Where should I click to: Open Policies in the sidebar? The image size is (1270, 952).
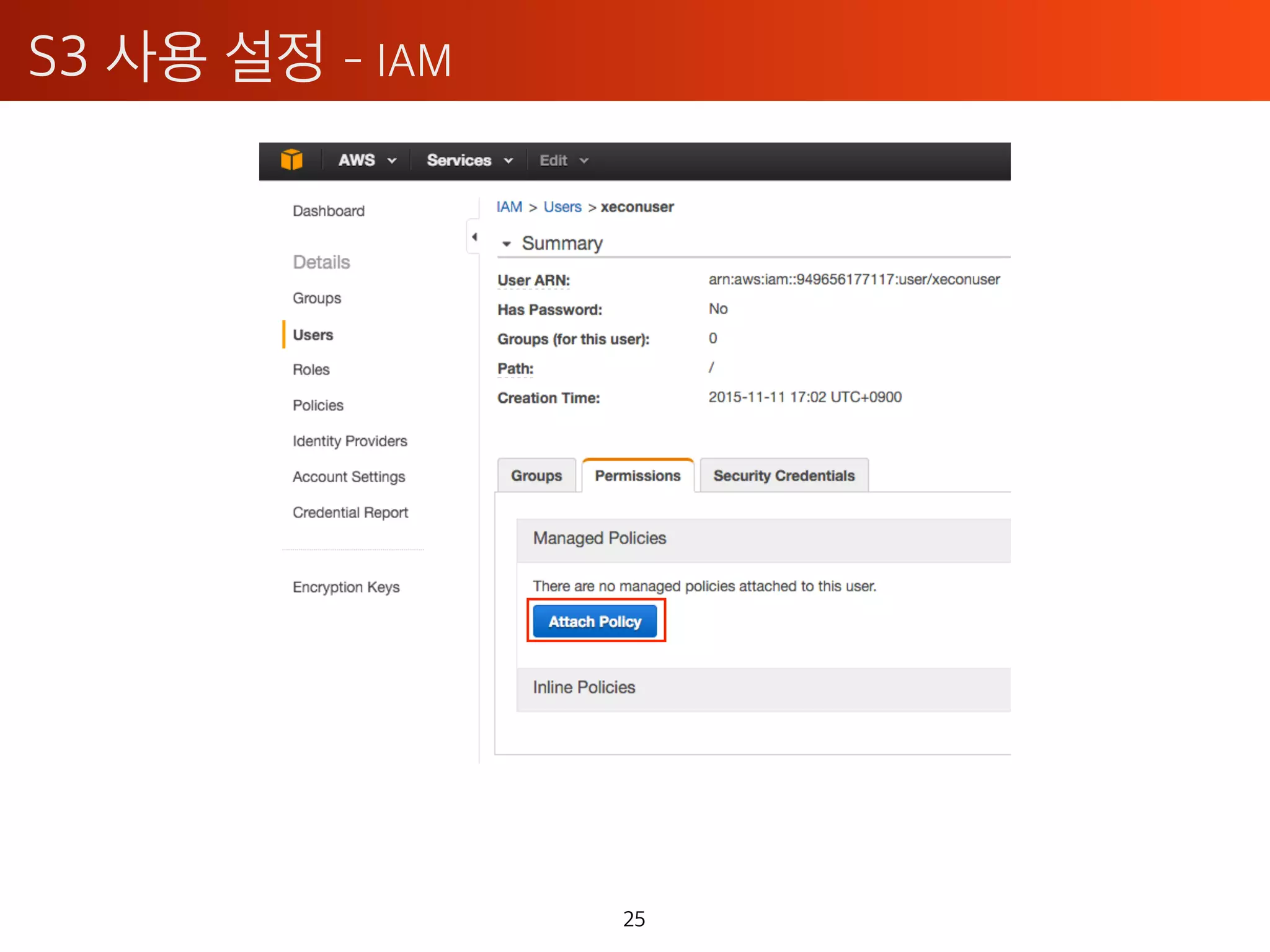318,406
